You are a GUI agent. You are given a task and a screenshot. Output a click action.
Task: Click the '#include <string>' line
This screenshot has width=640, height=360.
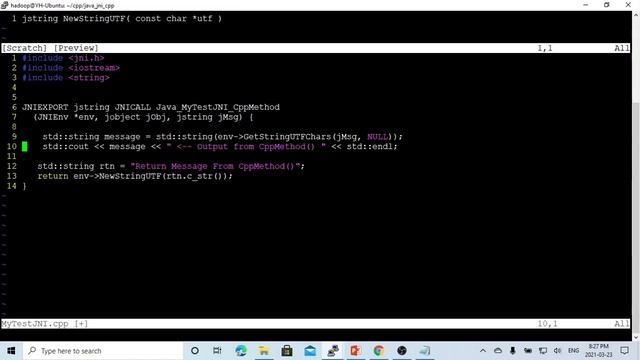tap(66, 78)
